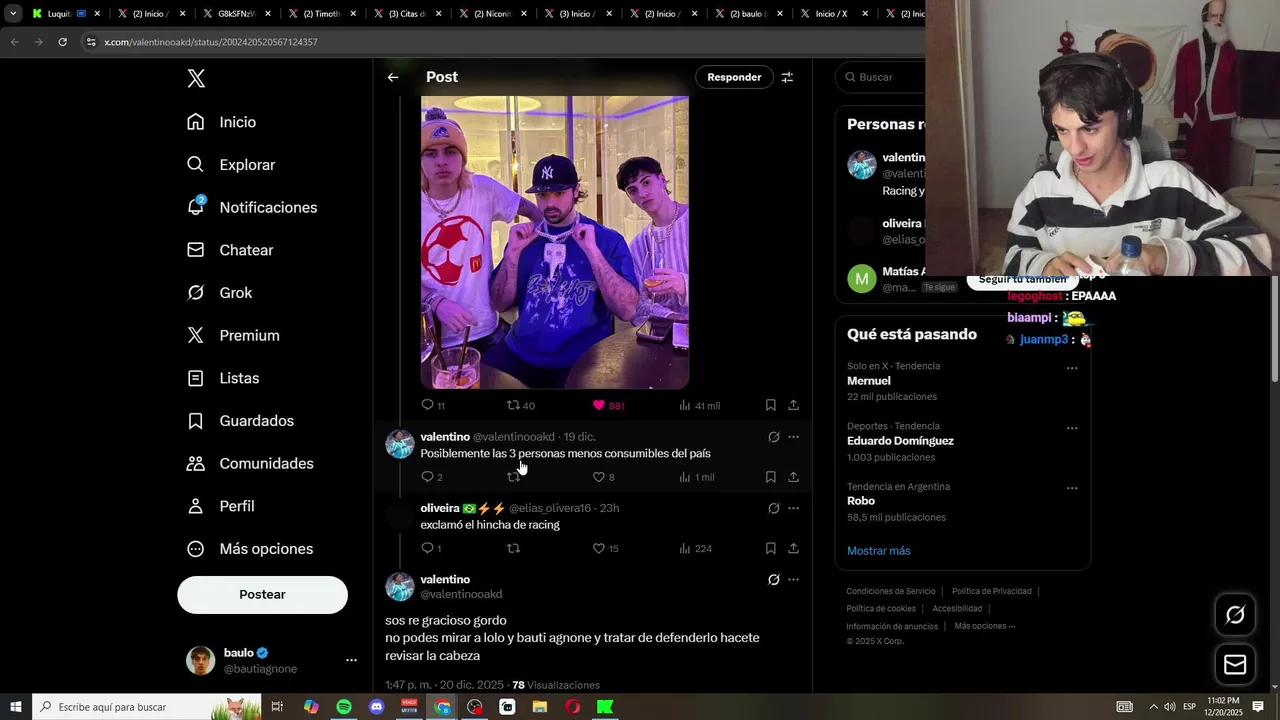Expand Más opciones in the sidebar
The height and width of the screenshot is (720, 1280).
250,549
